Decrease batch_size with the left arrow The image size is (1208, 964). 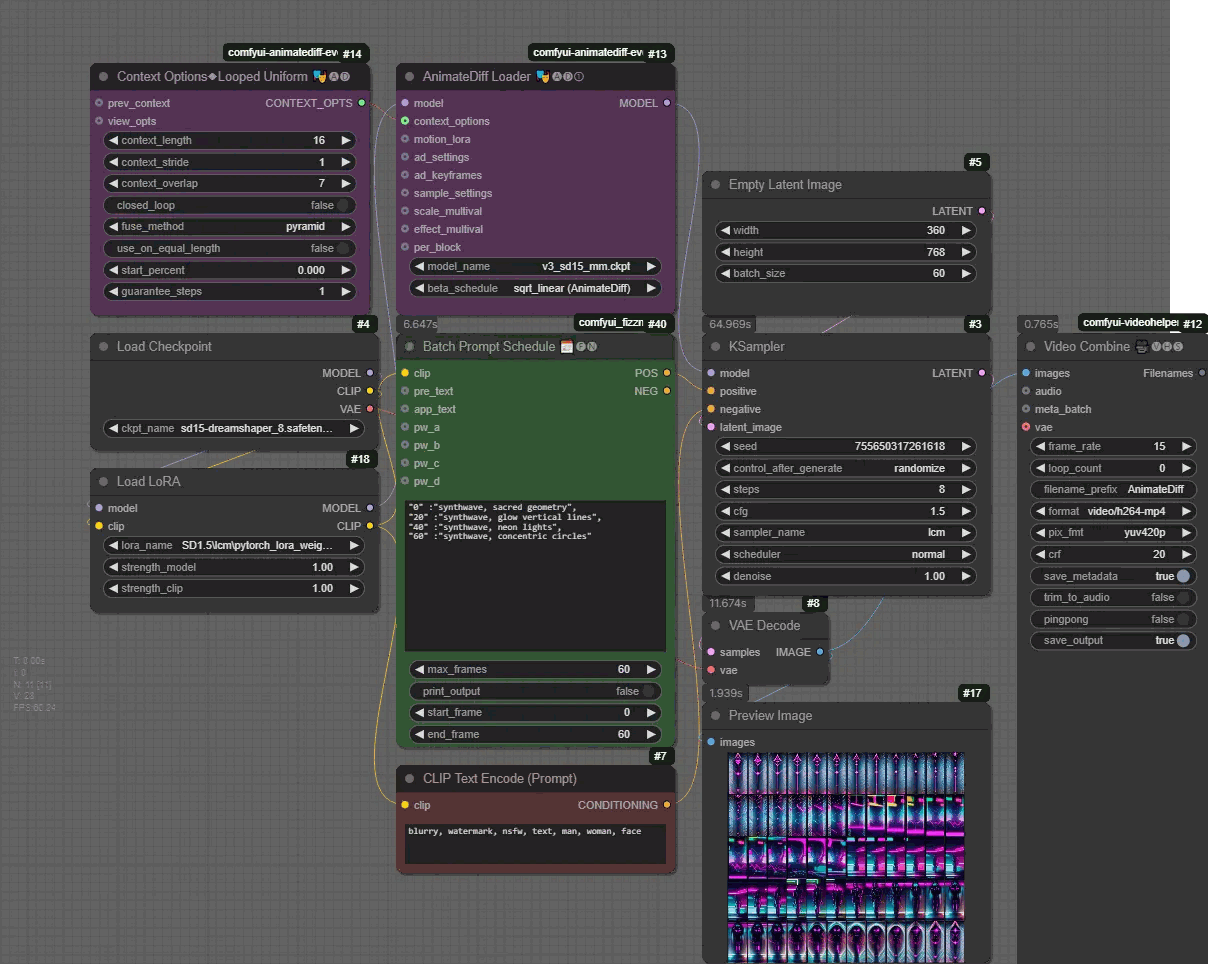tap(724, 273)
